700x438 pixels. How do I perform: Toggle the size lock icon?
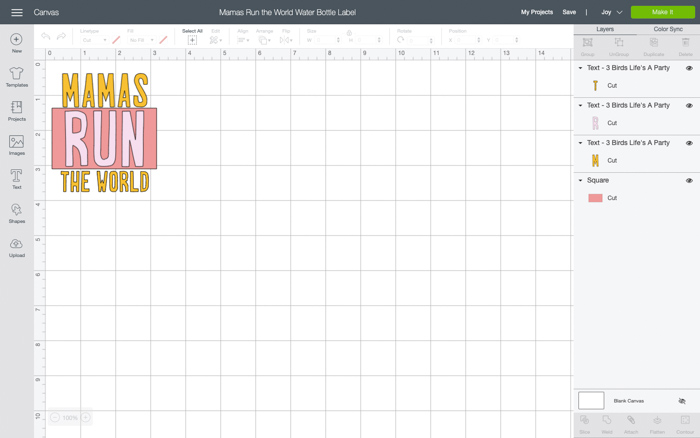coord(349,33)
